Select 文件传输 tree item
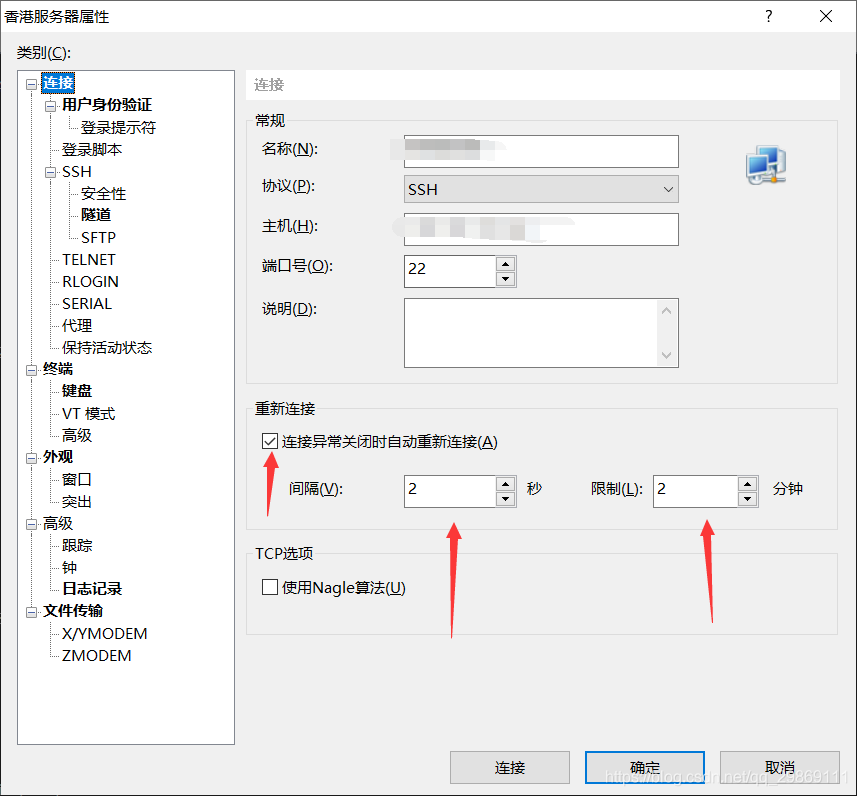This screenshot has width=857, height=796. (73, 611)
